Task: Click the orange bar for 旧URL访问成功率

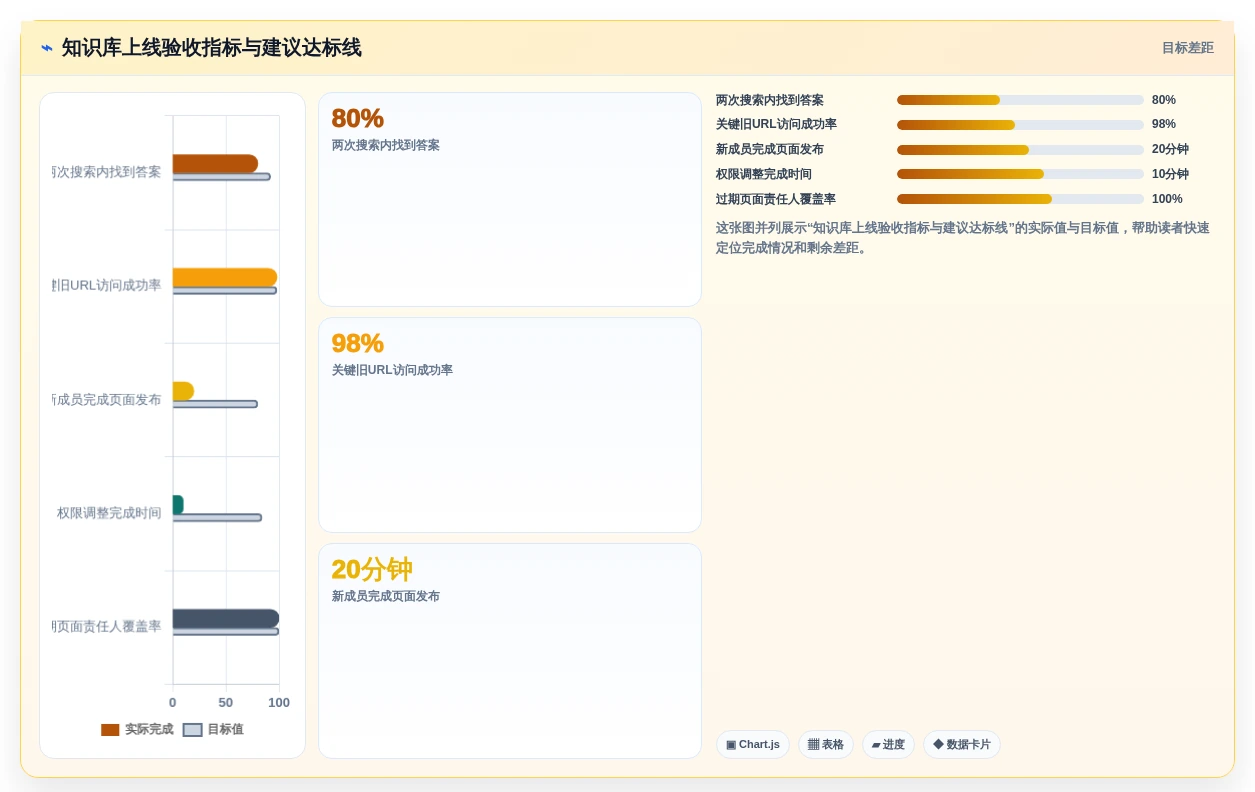Action: click(225, 277)
